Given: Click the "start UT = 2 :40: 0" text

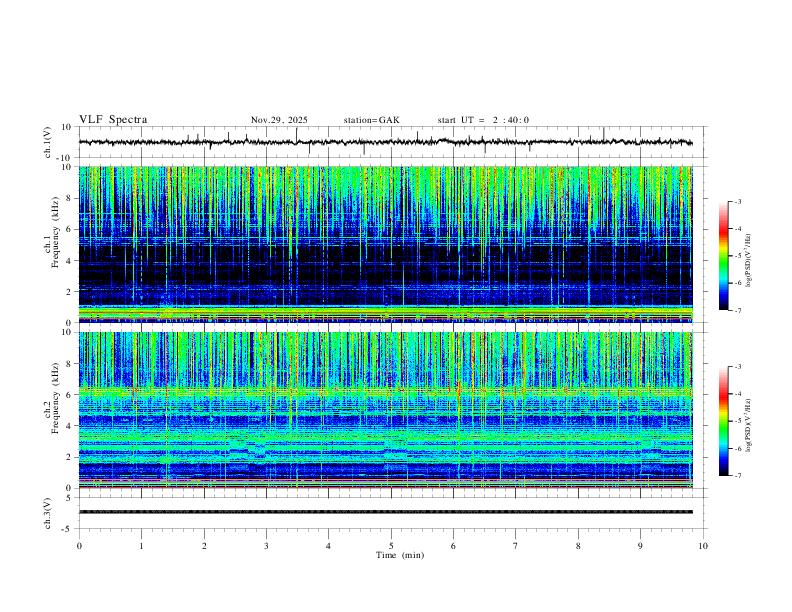Looking at the screenshot, I should click(483, 120).
